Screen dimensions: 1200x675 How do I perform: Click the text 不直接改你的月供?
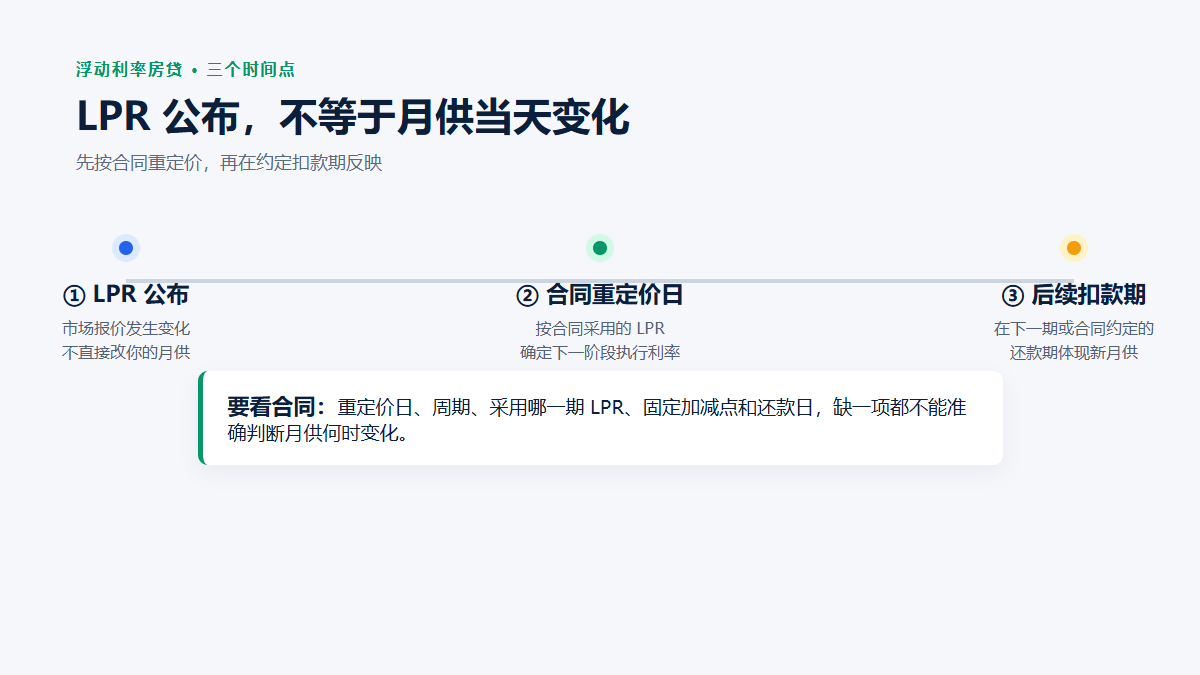coord(126,352)
